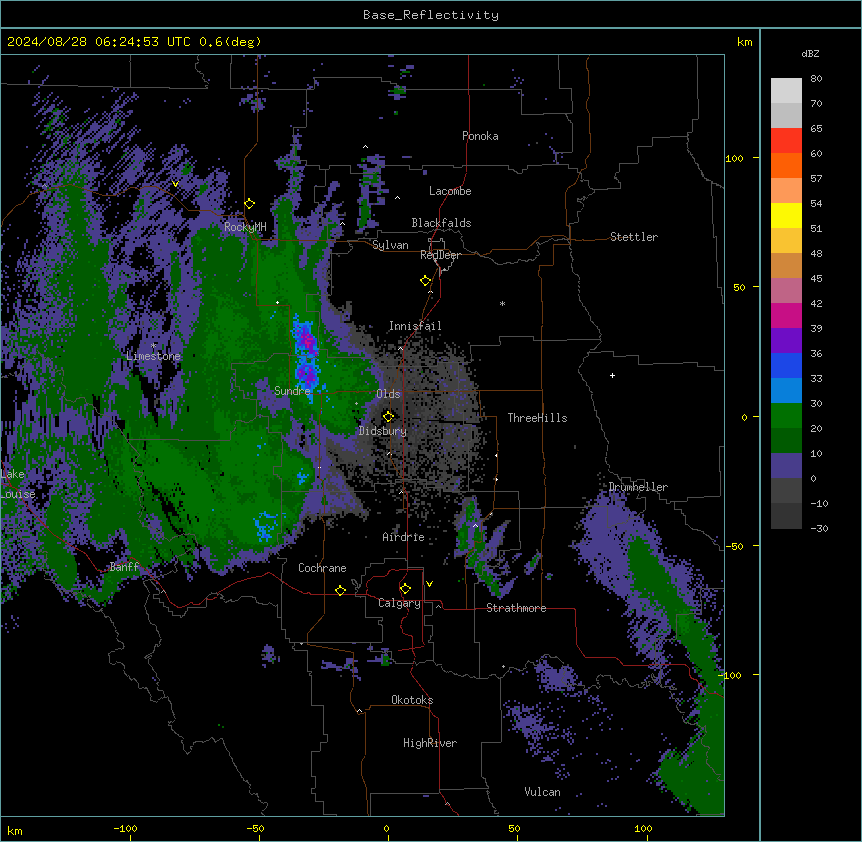Click the Didsbury town label
The width and height of the screenshot is (862, 842).
(383, 431)
